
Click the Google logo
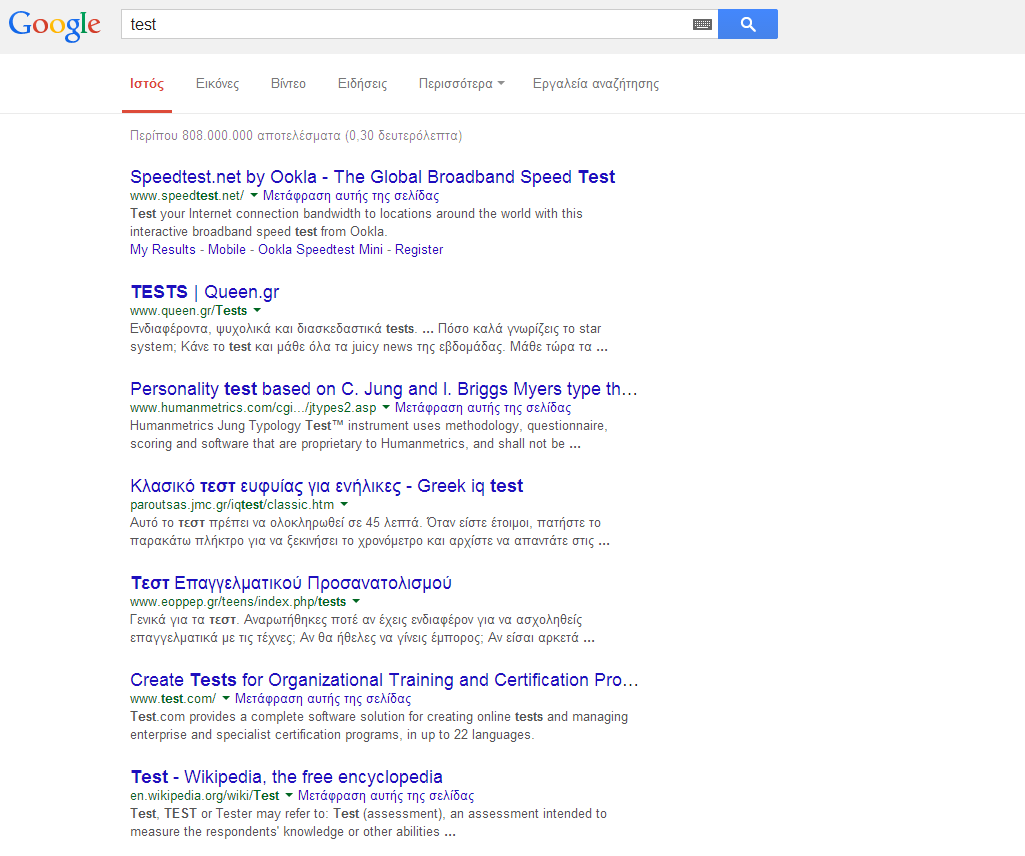tap(54, 26)
